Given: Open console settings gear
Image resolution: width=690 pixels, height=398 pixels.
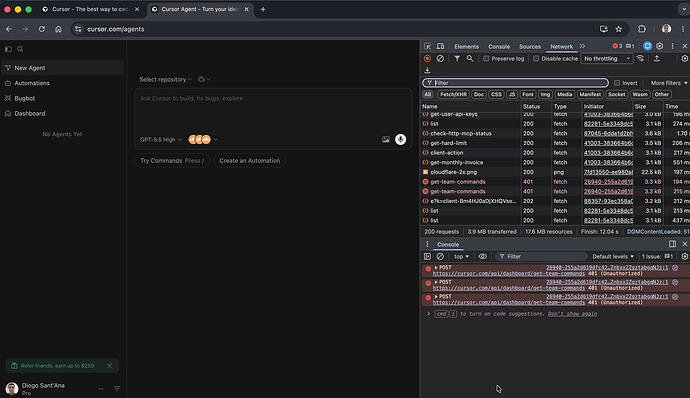Looking at the screenshot, I should click(684, 256).
